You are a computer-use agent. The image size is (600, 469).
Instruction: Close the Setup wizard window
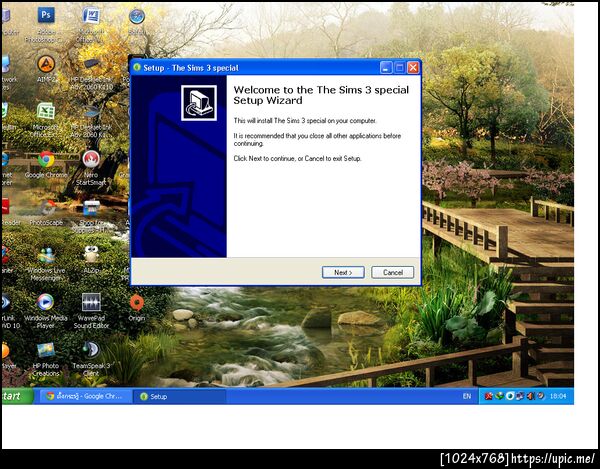pos(412,68)
